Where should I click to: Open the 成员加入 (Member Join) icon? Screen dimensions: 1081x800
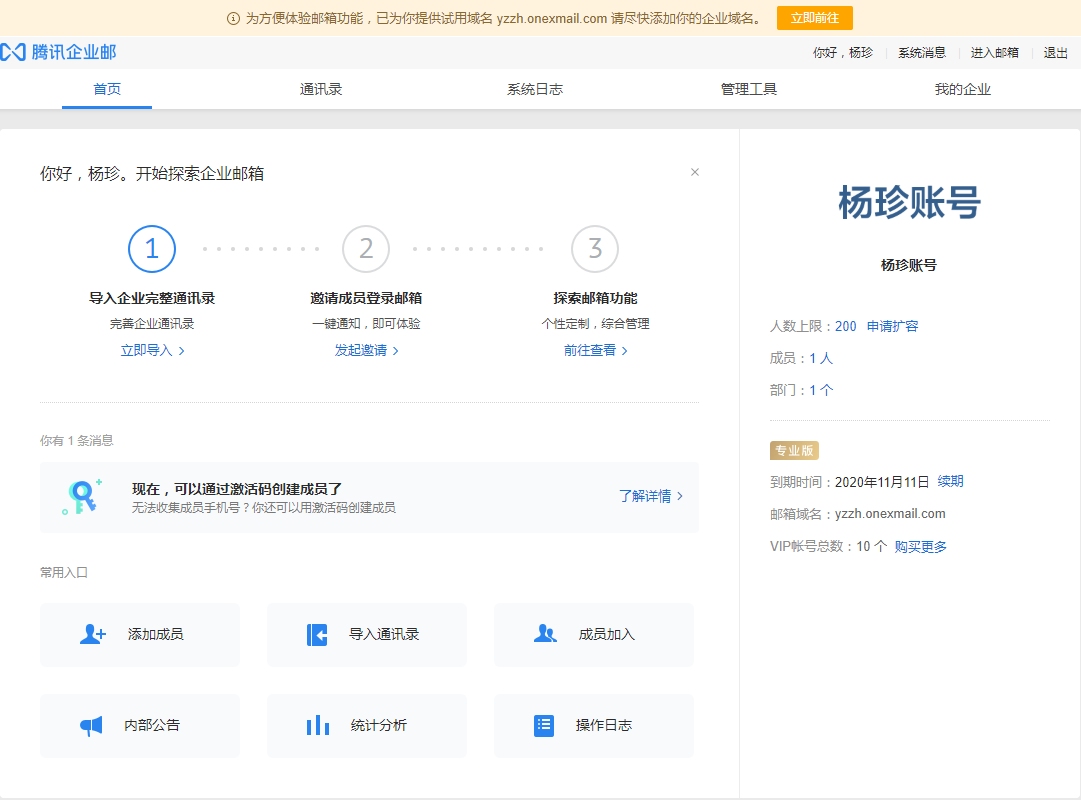pyautogui.click(x=544, y=632)
